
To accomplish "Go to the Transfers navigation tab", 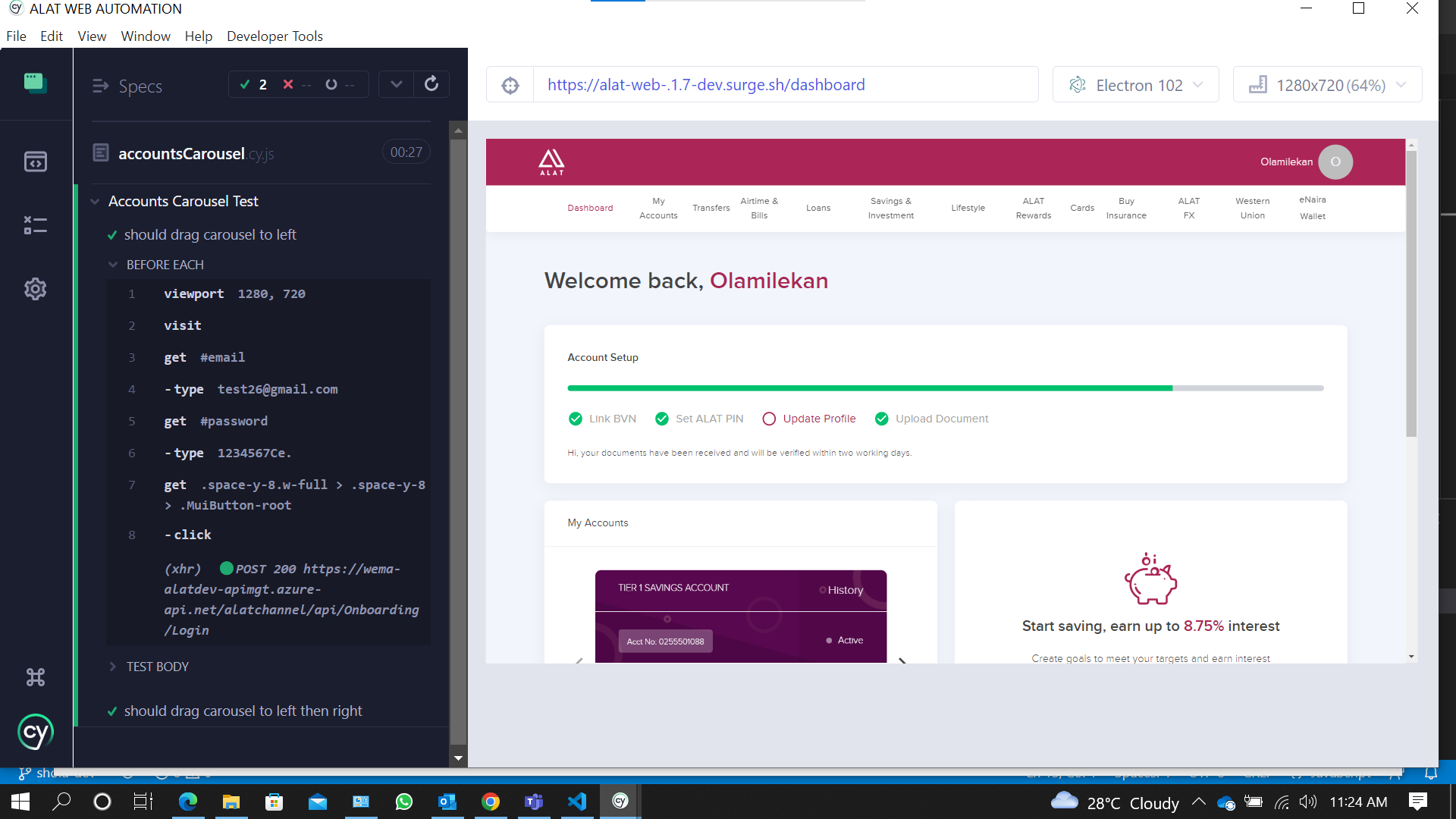I will click(x=711, y=208).
